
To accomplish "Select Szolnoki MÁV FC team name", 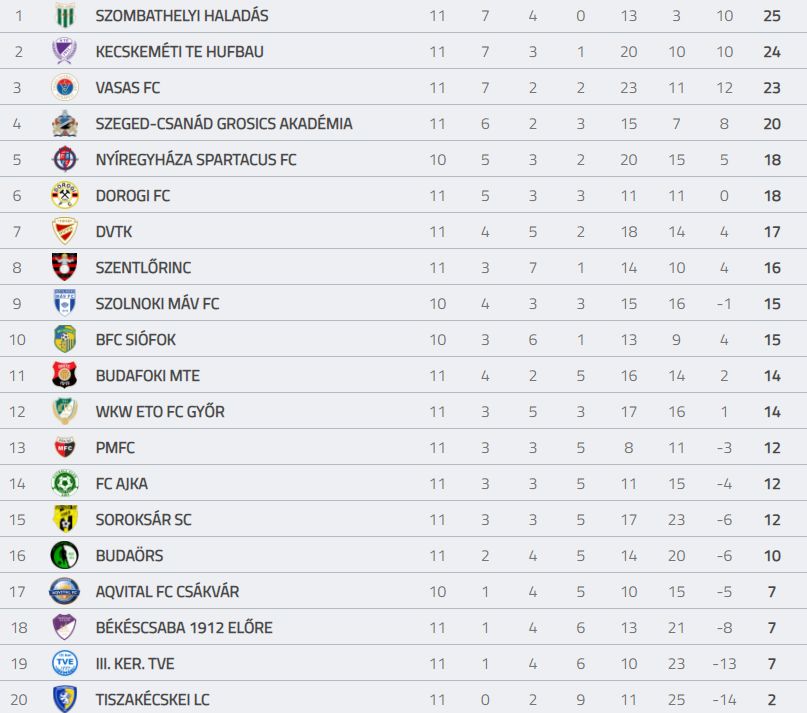I will click(x=157, y=304).
